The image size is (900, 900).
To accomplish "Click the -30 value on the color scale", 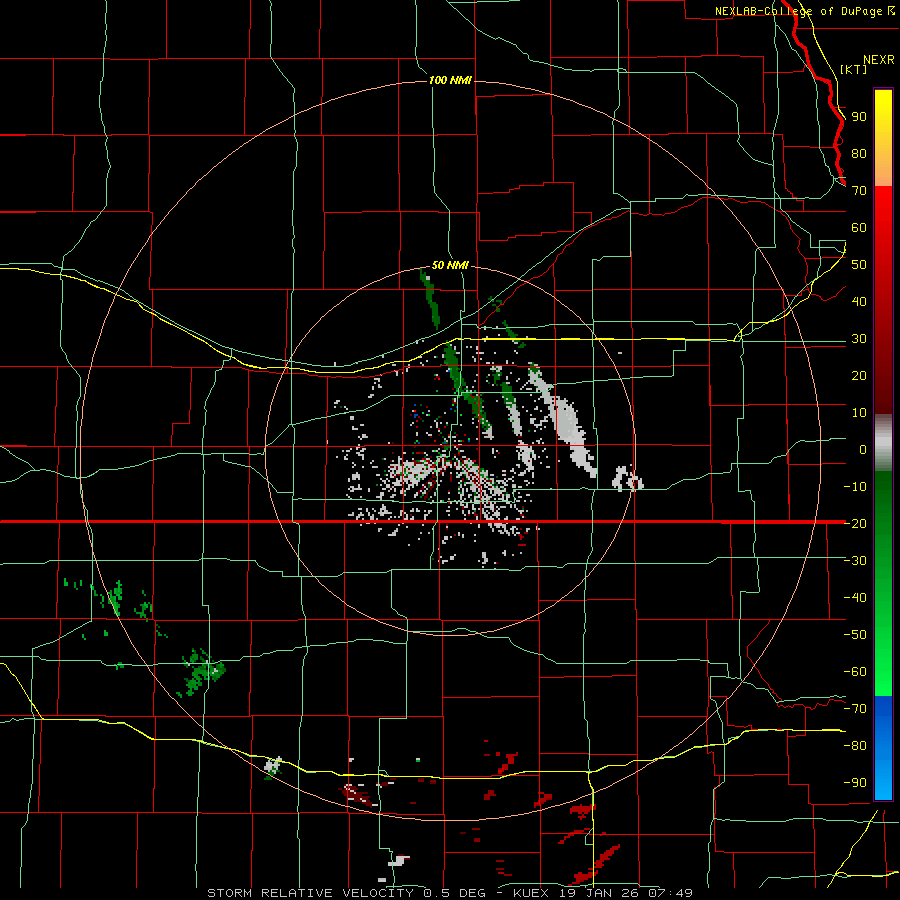I will 855,561.
